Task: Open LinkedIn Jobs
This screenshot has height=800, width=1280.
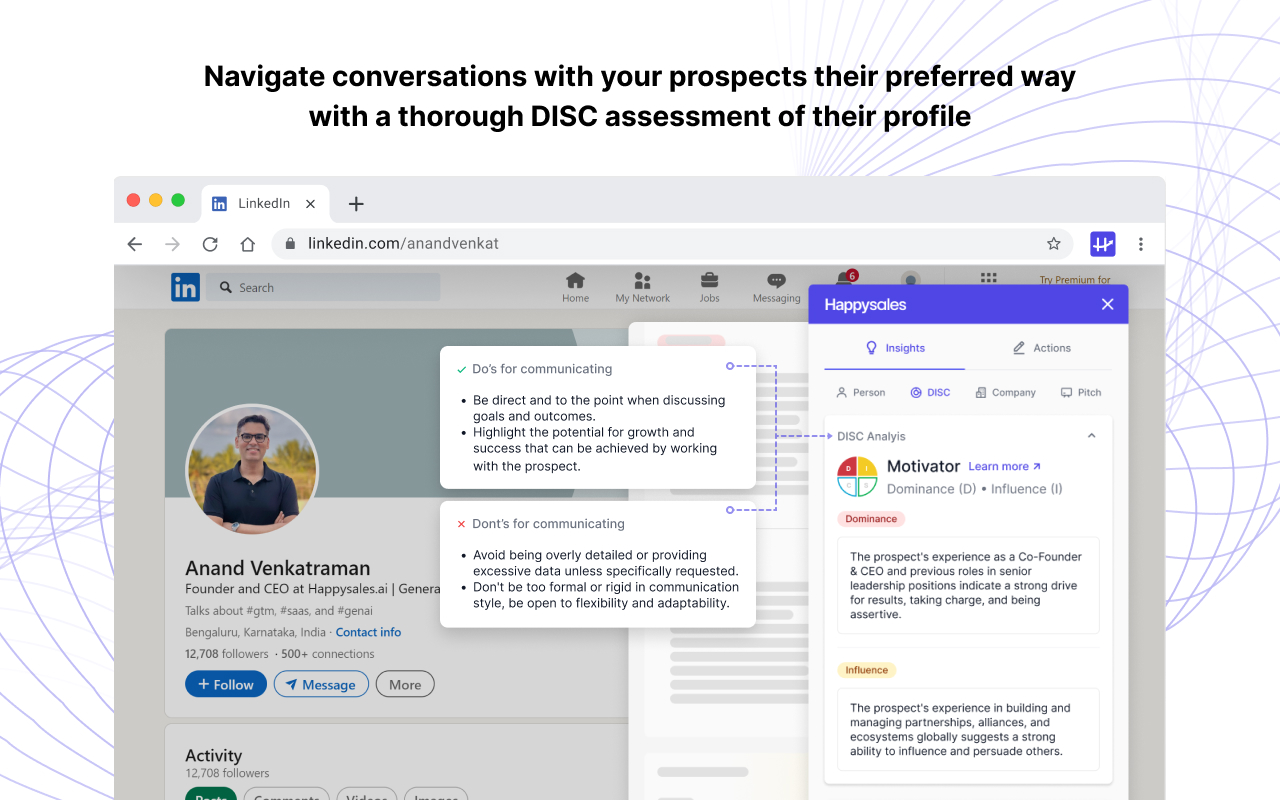Action: (x=709, y=287)
